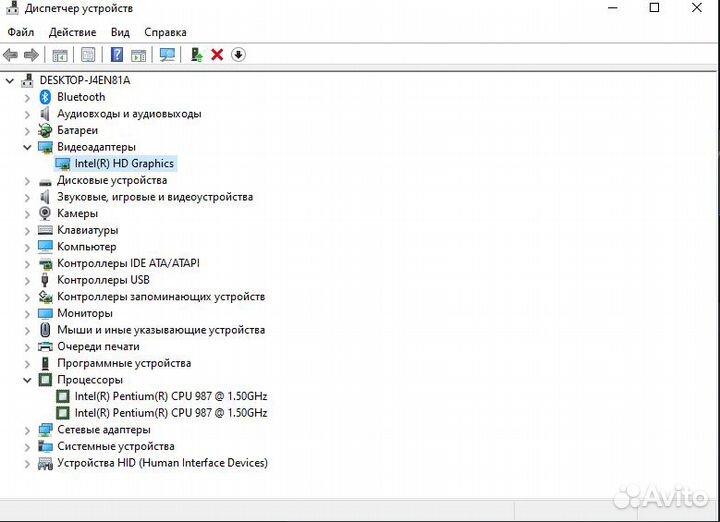Viewport: 720px width, 522px height.
Task: Select the Камеры label
Action: pyautogui.click(x=77, y=213)
